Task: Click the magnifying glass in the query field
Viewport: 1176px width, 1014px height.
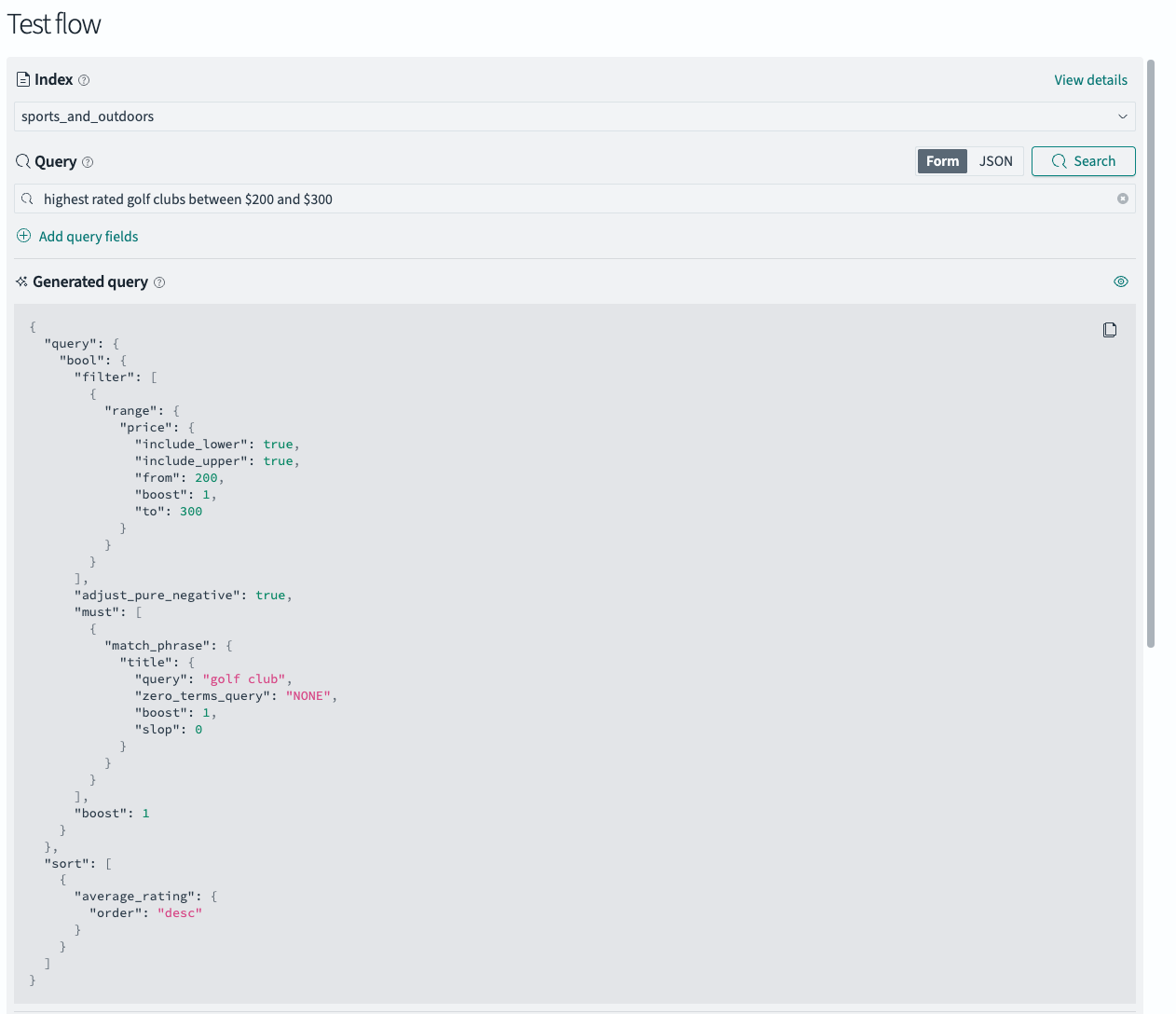Action: tap(27, 199)
